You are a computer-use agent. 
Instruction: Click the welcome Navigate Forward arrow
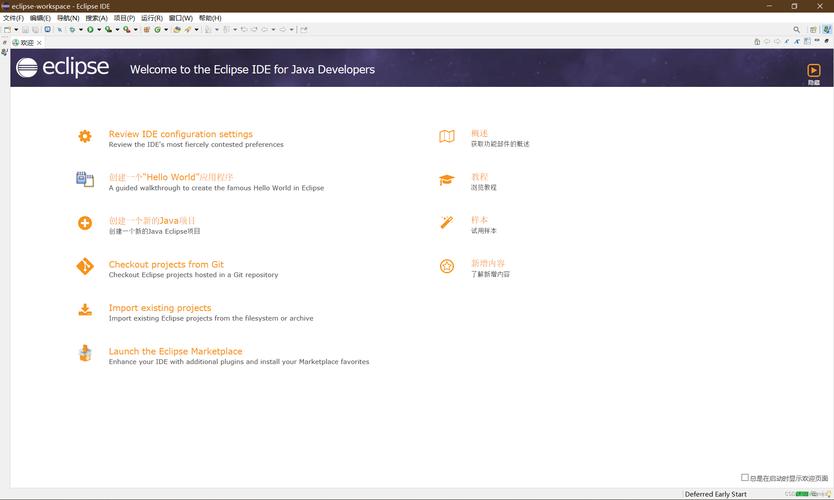pos(777,41)
